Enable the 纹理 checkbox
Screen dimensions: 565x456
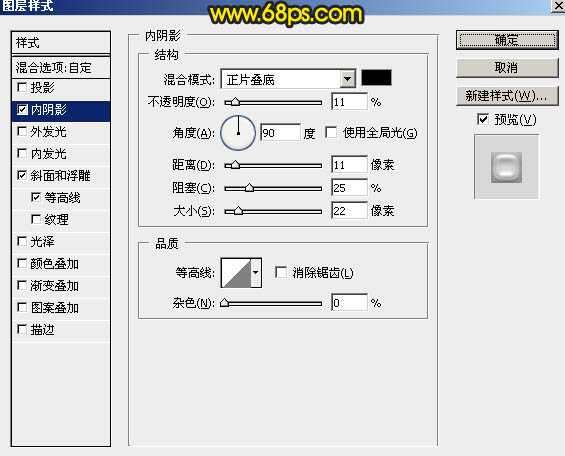click(36, 219)
